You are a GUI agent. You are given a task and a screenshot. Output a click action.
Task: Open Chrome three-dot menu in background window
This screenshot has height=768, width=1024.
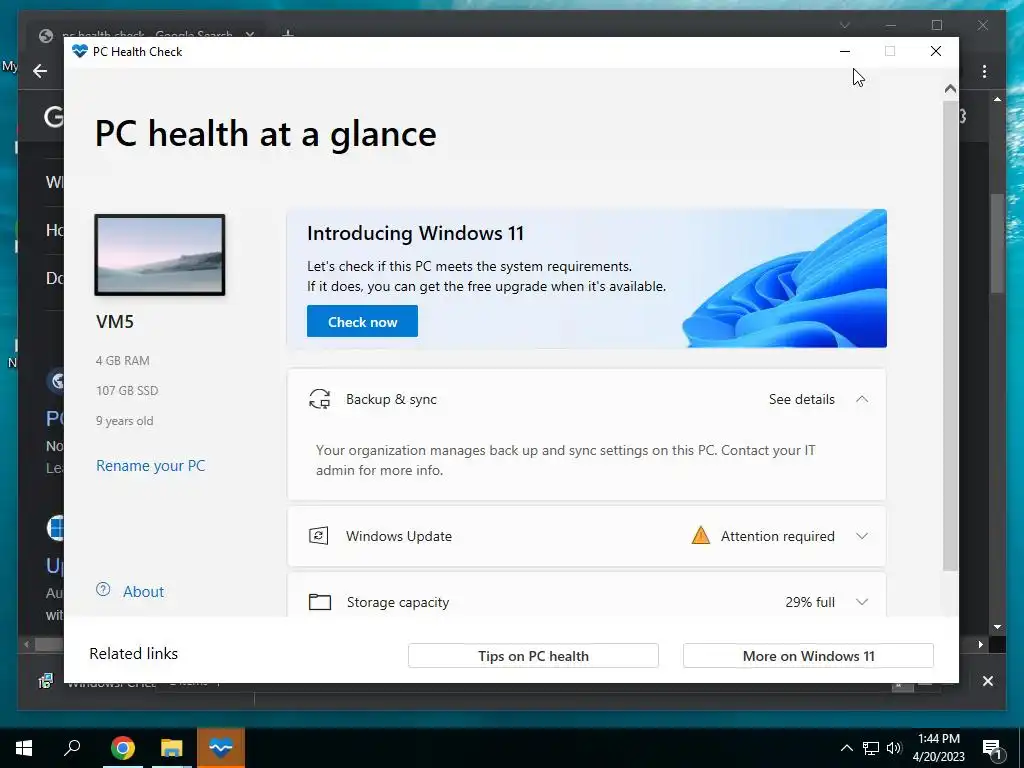coord(984,71)
